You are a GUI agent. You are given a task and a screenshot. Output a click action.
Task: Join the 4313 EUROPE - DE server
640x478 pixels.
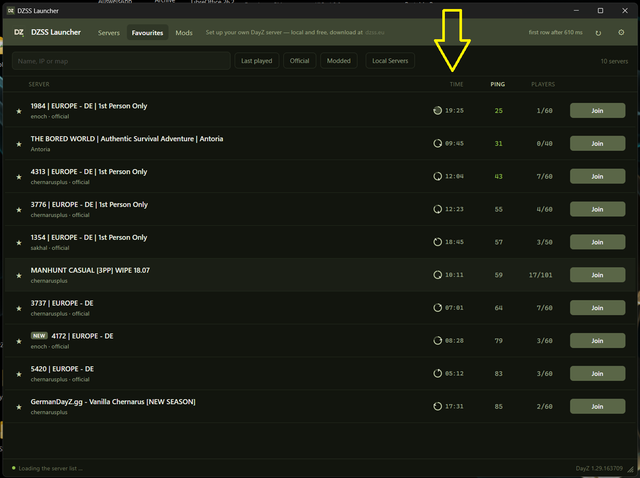pos(598,176)
